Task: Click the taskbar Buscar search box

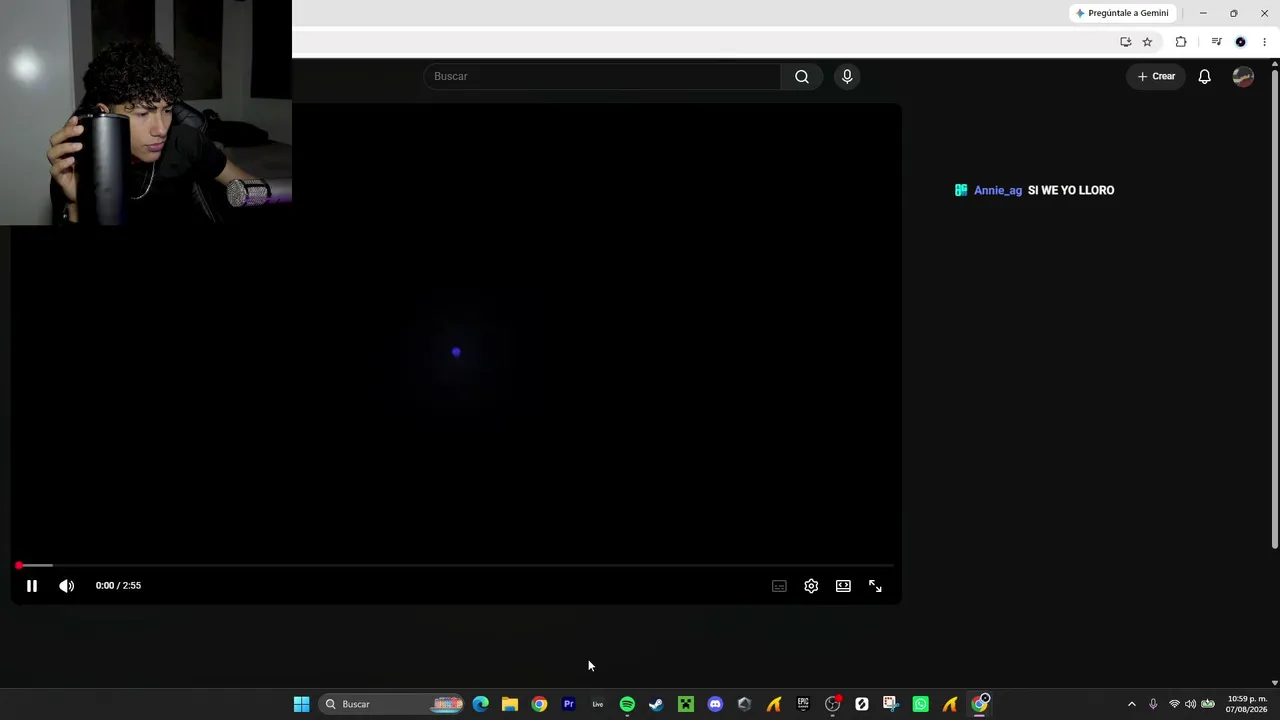Action: coord(392,704)
